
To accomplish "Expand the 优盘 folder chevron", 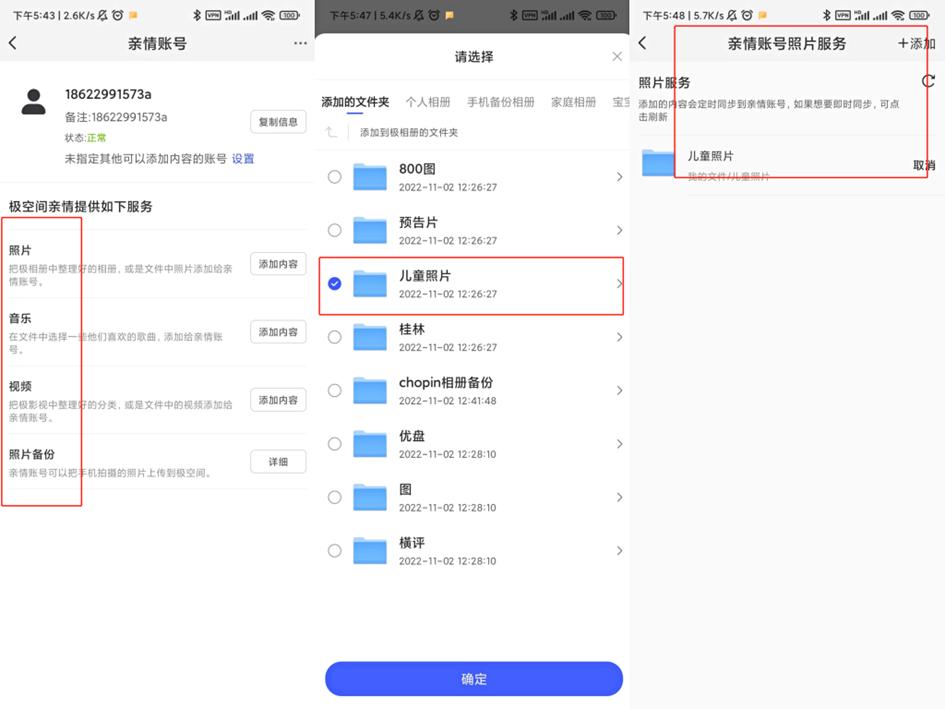I will point(619,444).
